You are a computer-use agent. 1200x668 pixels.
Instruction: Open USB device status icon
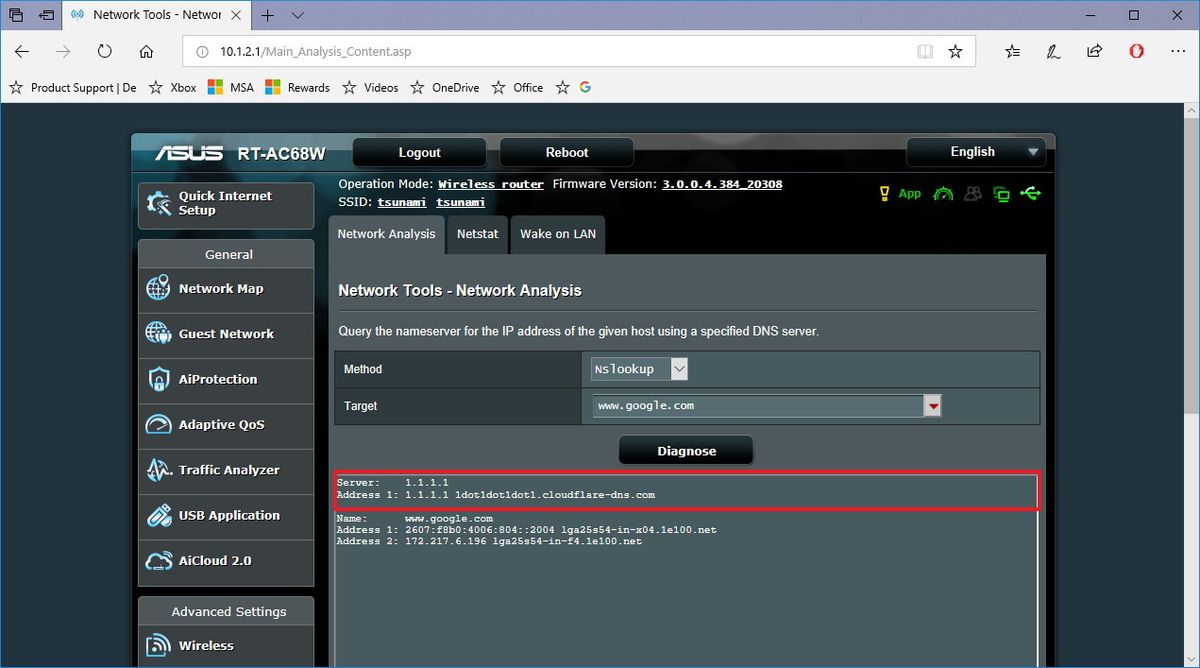click(1031, 193)
